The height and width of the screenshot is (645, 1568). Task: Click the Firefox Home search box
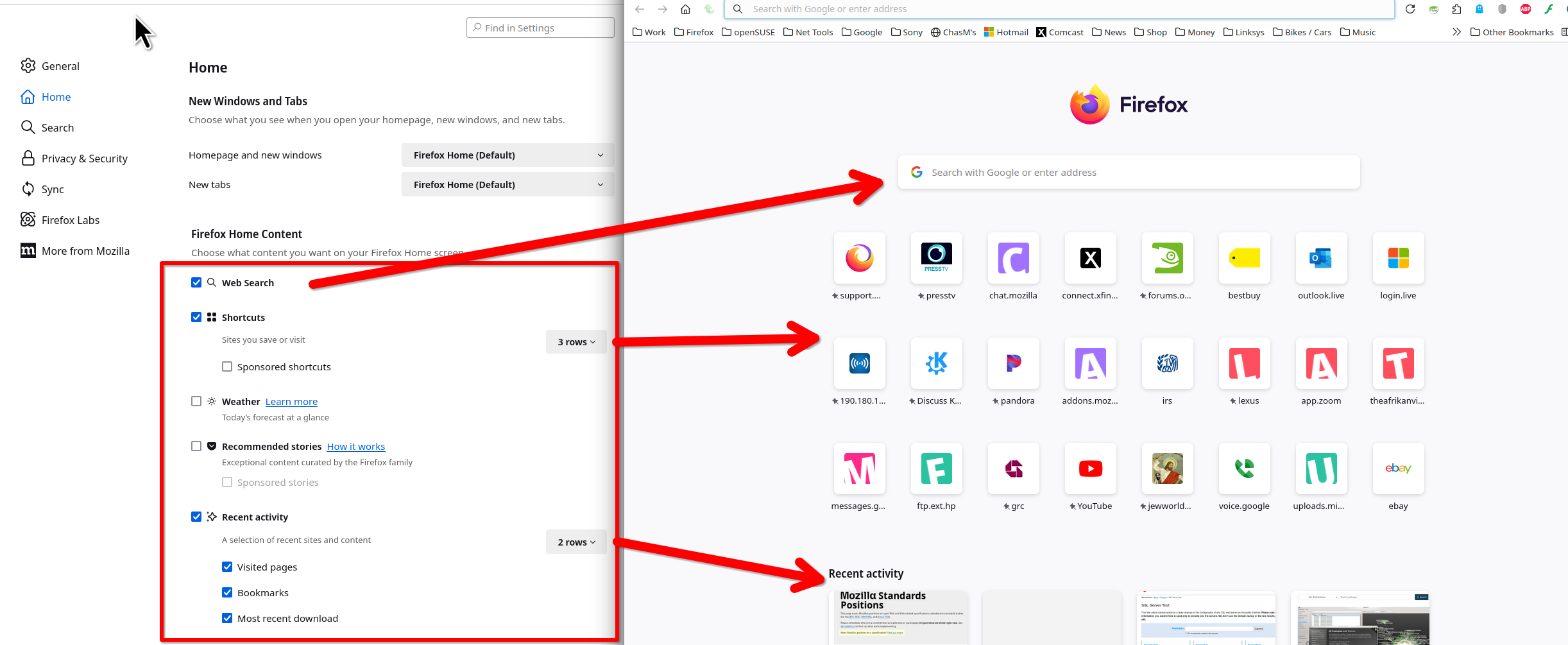point(1129,172)
